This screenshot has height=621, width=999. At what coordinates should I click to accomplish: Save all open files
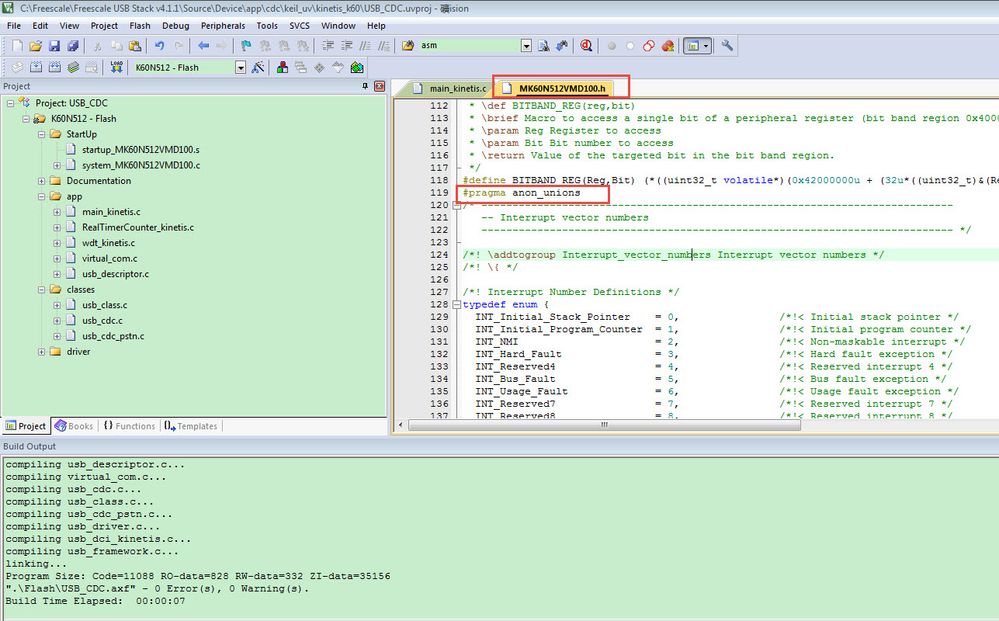(73, 46)
